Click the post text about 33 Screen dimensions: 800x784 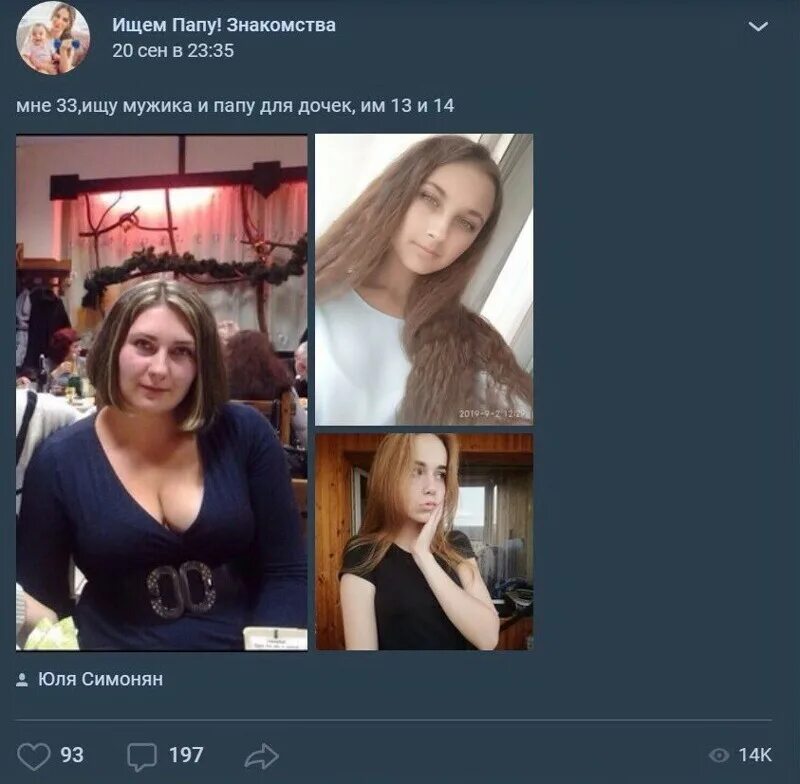[235, 106]
